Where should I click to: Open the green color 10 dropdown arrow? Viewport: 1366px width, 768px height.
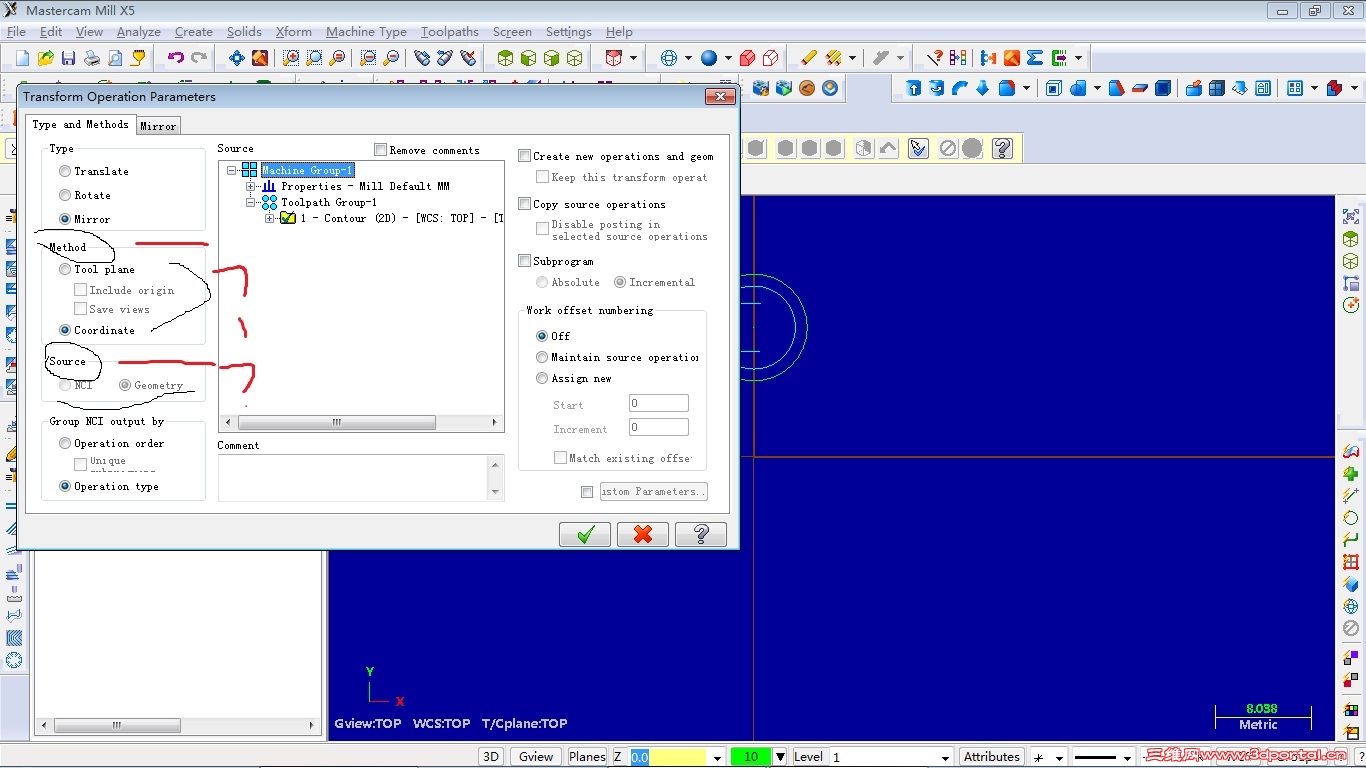780,757
